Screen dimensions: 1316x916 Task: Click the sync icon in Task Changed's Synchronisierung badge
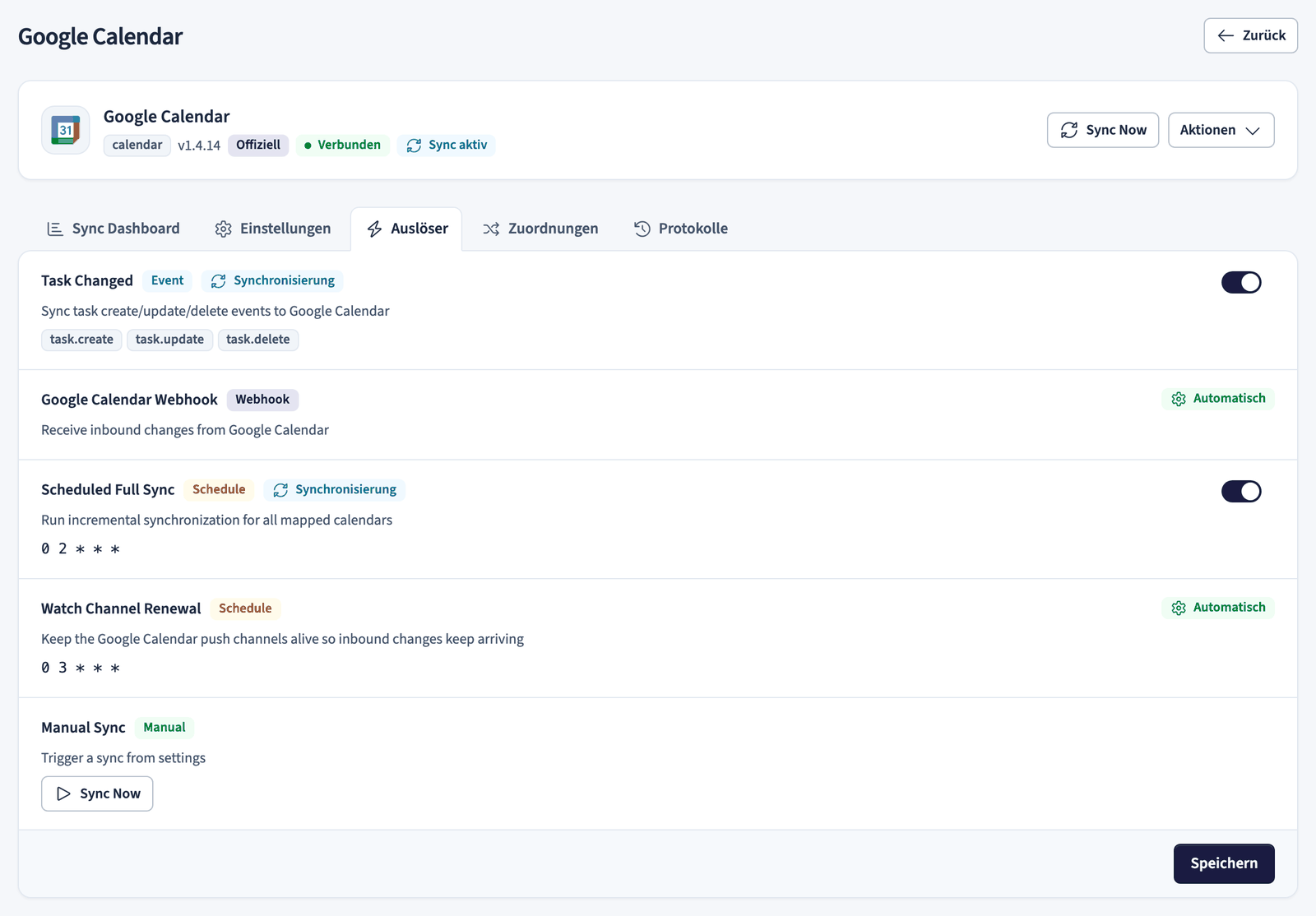coord(218,281)
